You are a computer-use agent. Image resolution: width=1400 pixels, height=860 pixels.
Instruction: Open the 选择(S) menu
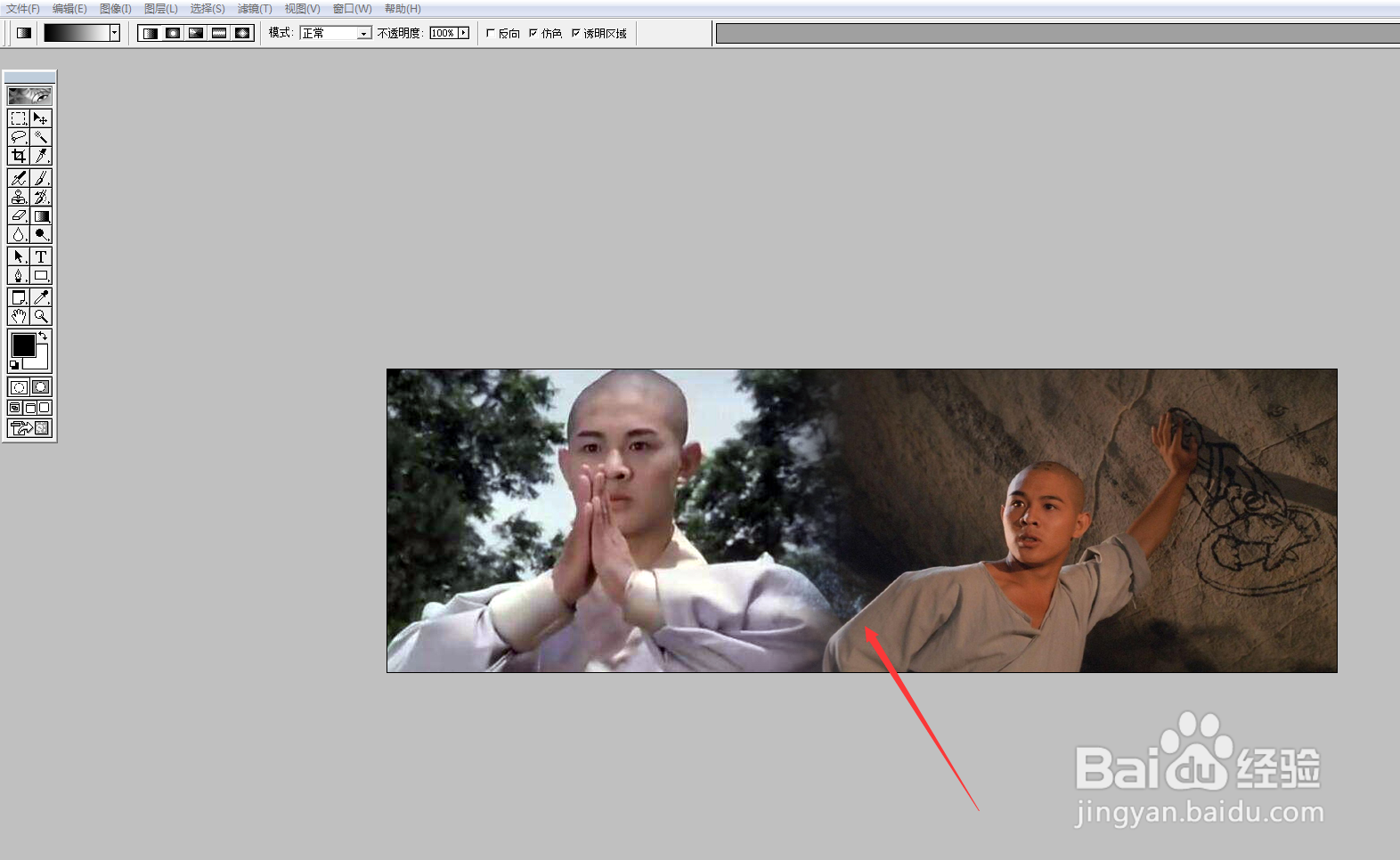[208, 9]
